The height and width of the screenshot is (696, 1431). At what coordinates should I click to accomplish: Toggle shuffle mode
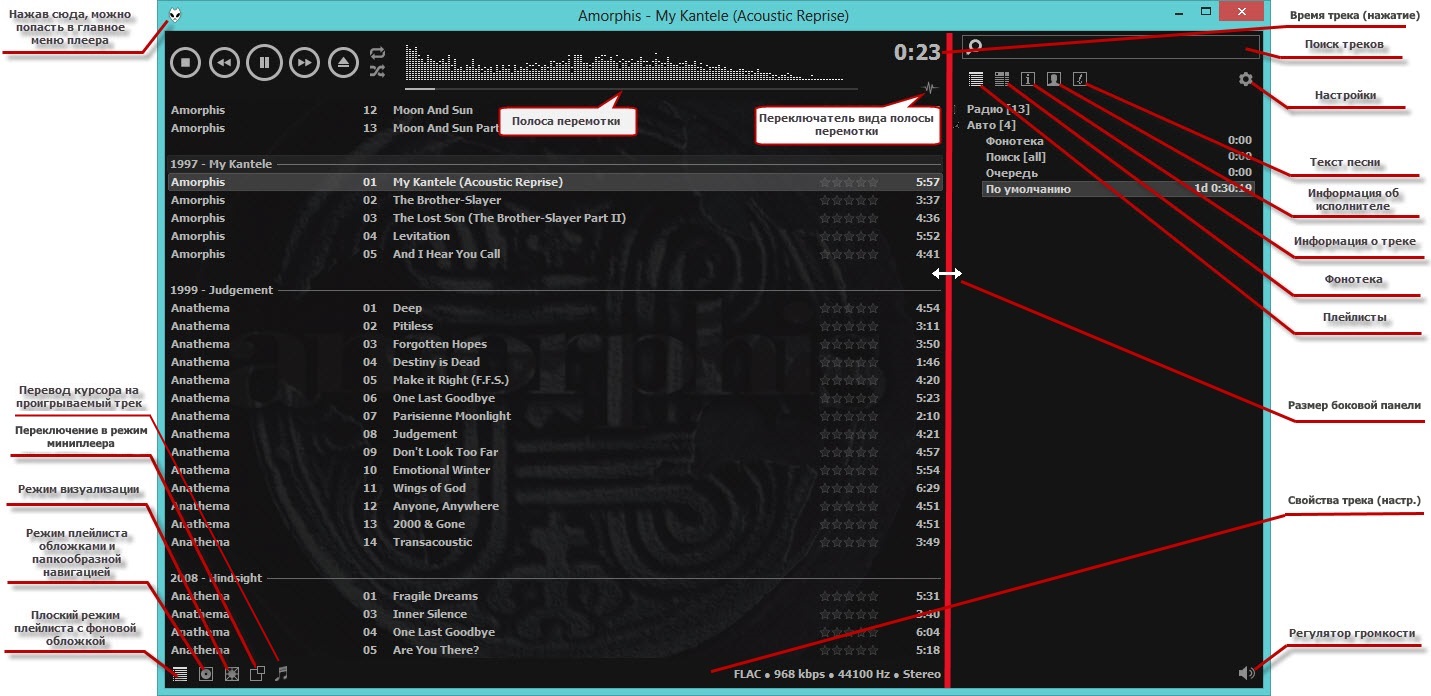[377, 71]
